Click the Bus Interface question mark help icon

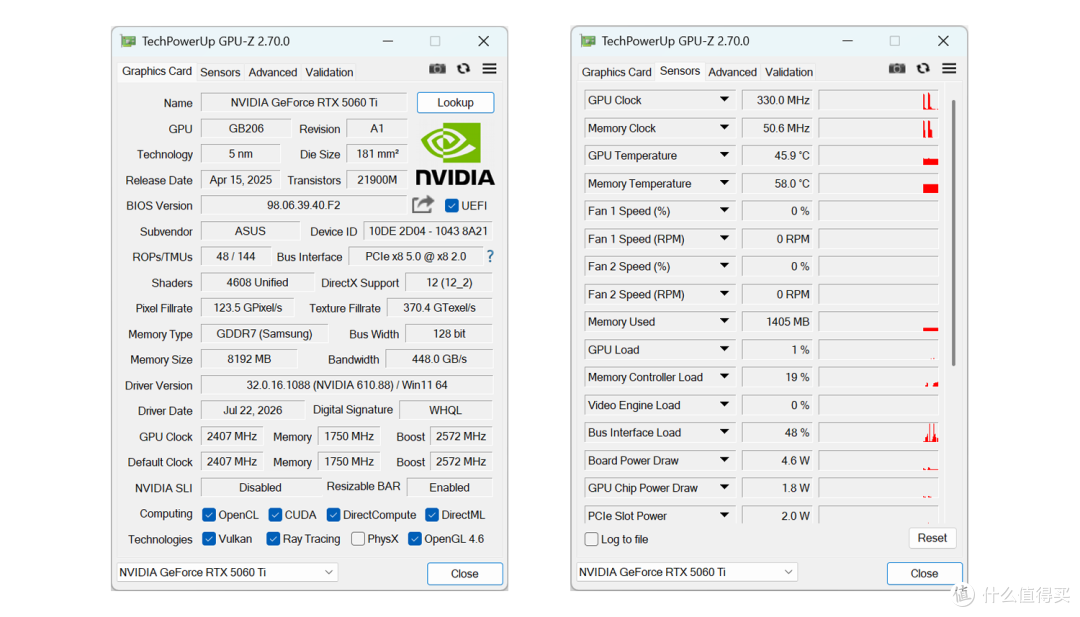490,256
